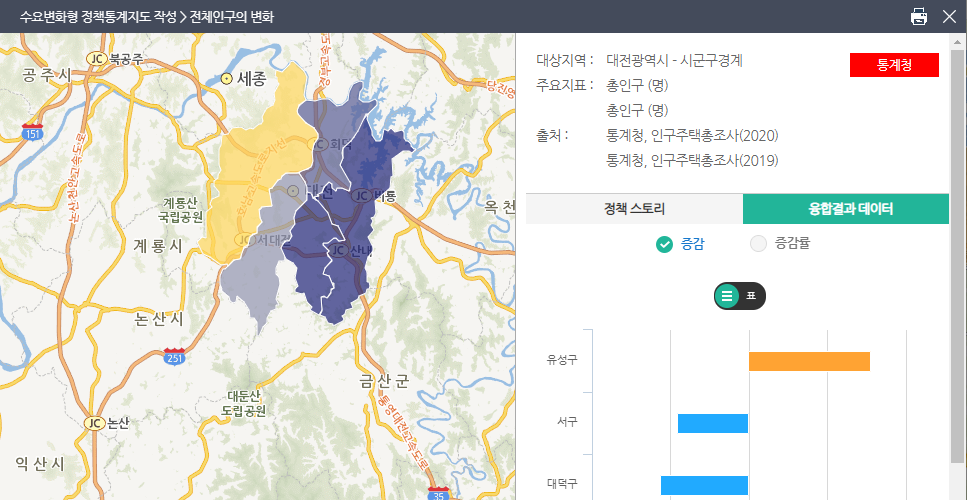
Task: Click 통계청, 인구주택총조사(2020) source text
Action: [x=692, y=135]
